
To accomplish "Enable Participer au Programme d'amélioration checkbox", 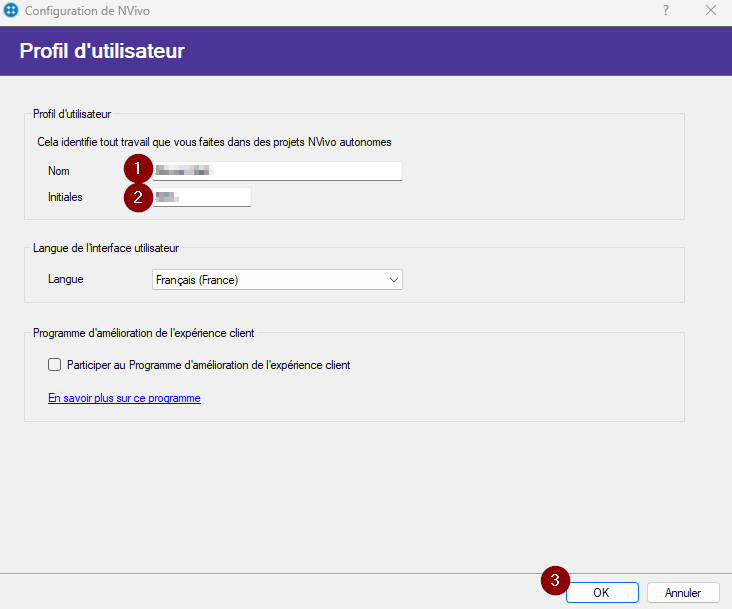I will point(54,364).
